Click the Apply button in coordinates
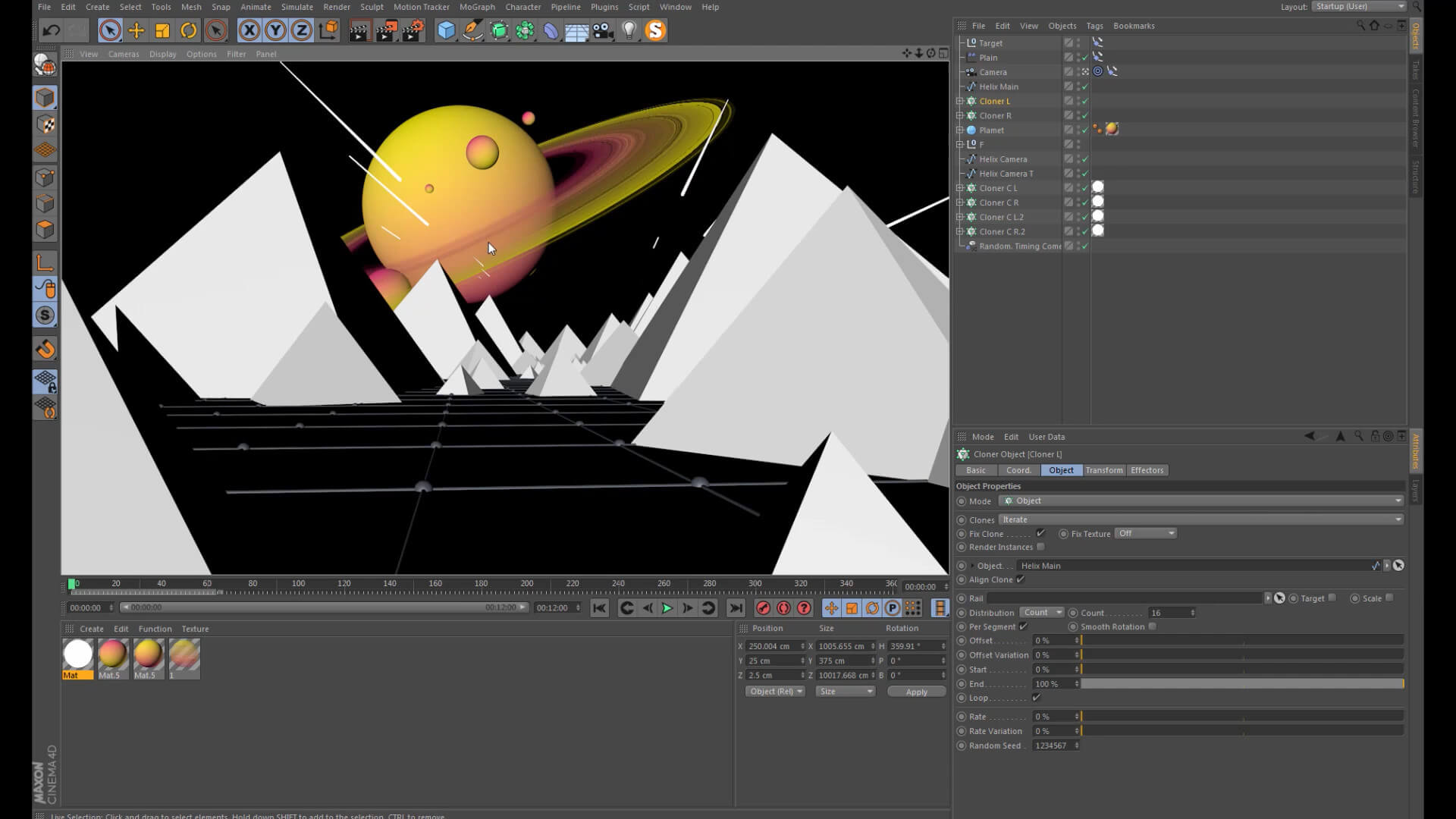 point(916,692)
